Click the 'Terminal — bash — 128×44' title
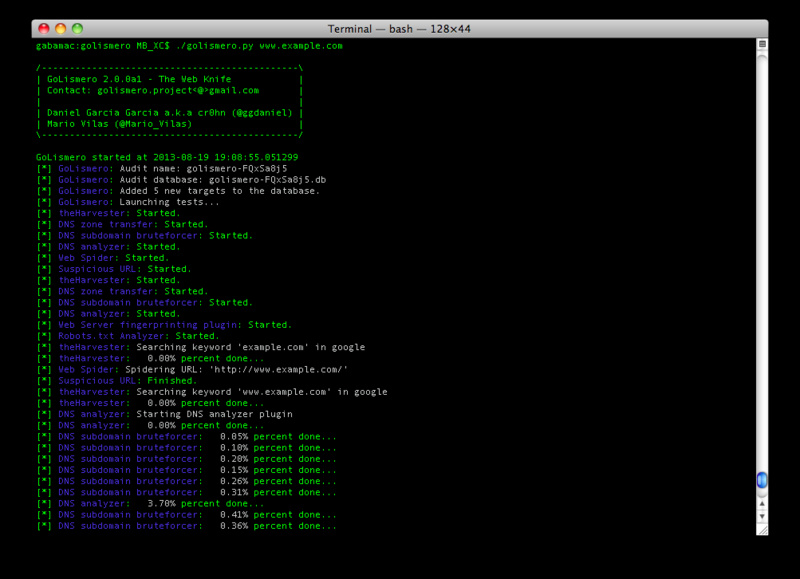Image resolution: width=800 pixels, height=579 pixels. [x=399, y=29]
